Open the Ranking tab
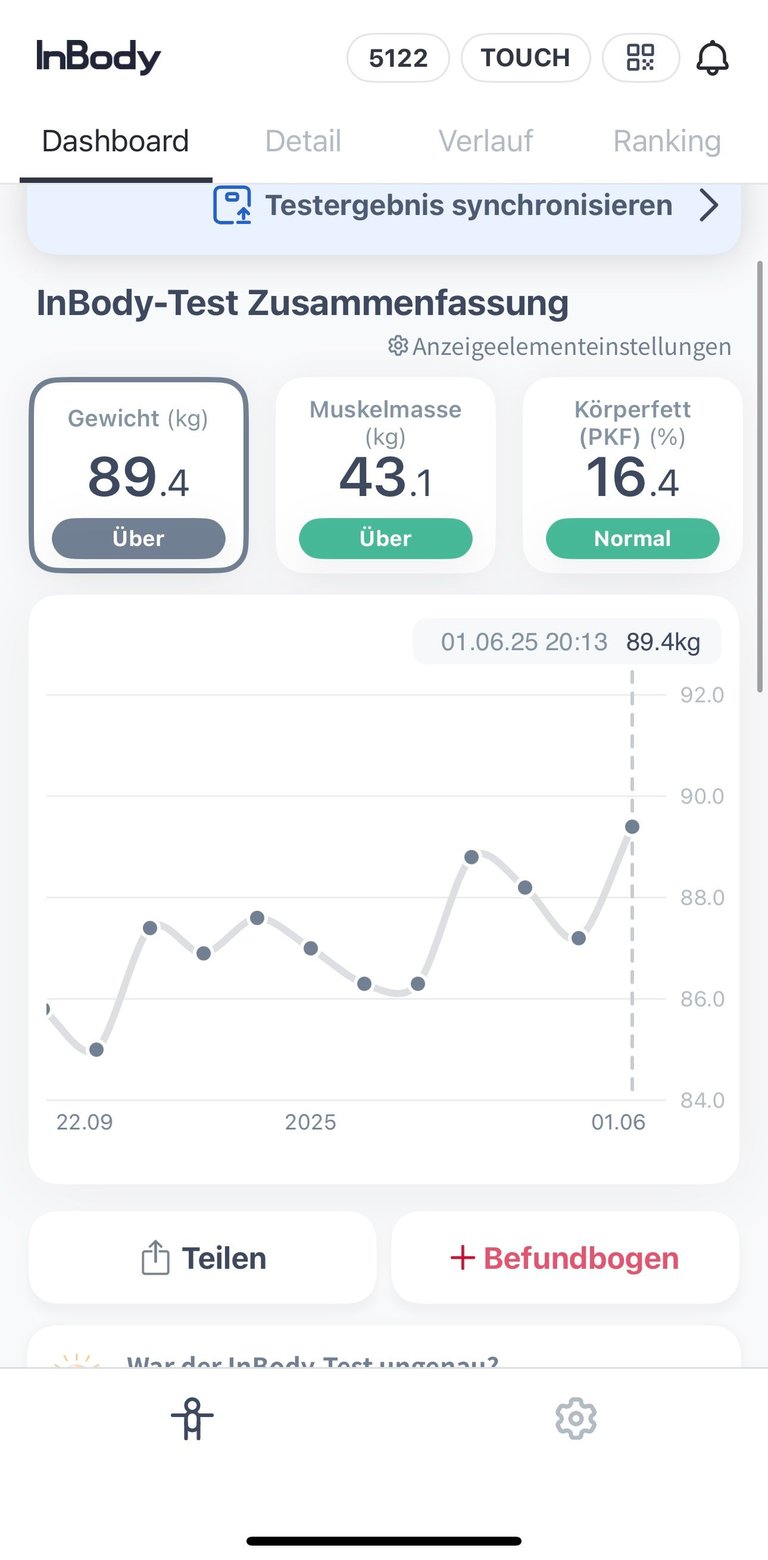 (667, 141)
